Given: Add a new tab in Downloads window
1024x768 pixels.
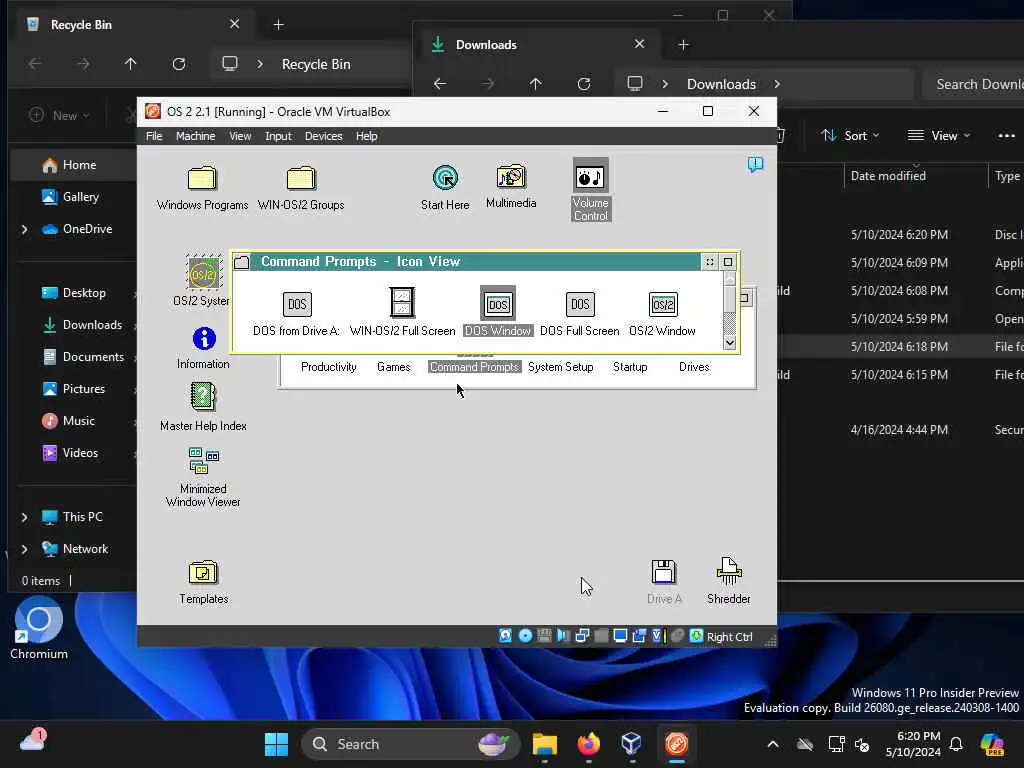Looking at the screenshot, I should point(683,44).
